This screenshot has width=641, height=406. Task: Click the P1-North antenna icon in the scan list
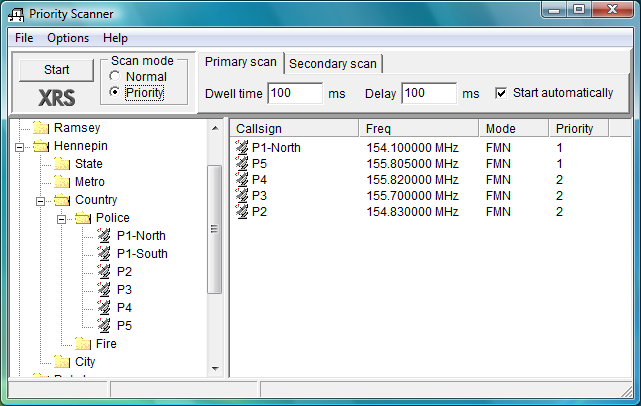(x=242, y=147)
